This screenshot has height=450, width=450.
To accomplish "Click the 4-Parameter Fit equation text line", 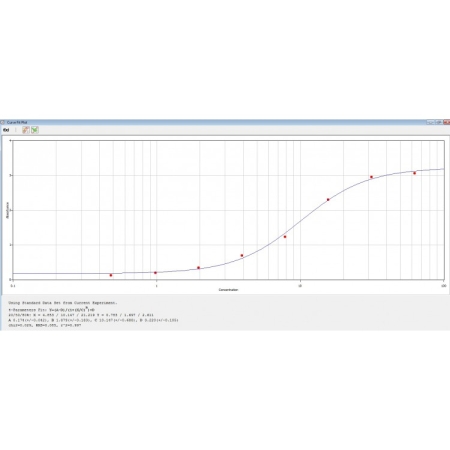I will point(51,310).
